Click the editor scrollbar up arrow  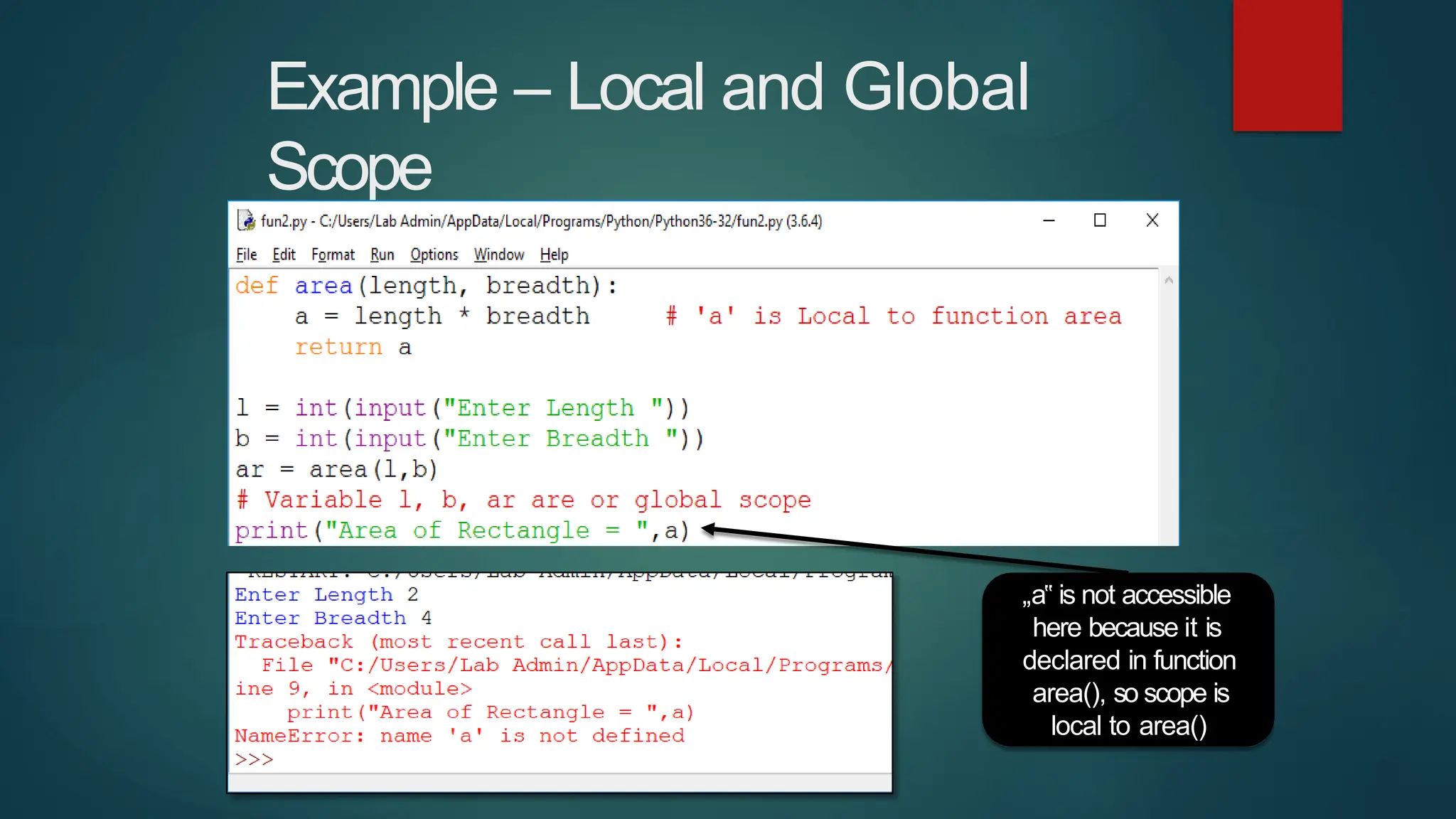[1168, 281]
